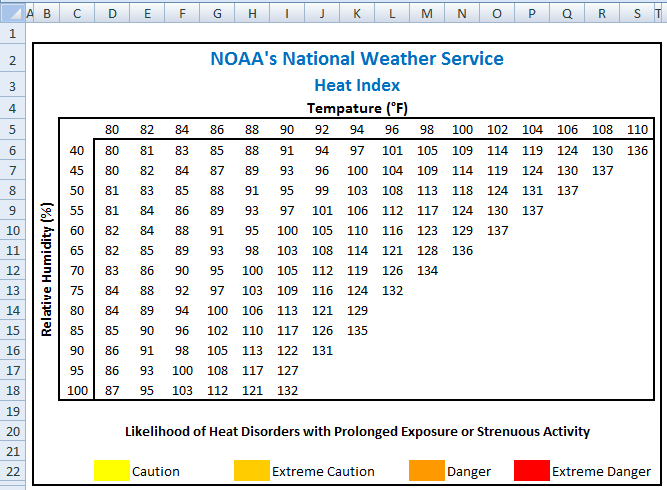This screenshot has width=667, height=490.
Task: Select heat index value 127
Action: pos(288,370)
